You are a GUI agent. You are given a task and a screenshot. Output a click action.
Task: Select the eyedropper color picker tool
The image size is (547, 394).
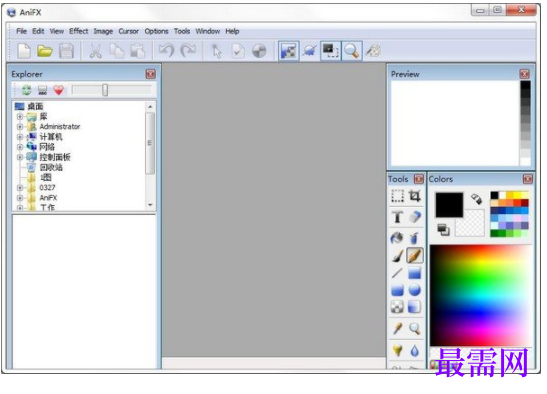397,328
